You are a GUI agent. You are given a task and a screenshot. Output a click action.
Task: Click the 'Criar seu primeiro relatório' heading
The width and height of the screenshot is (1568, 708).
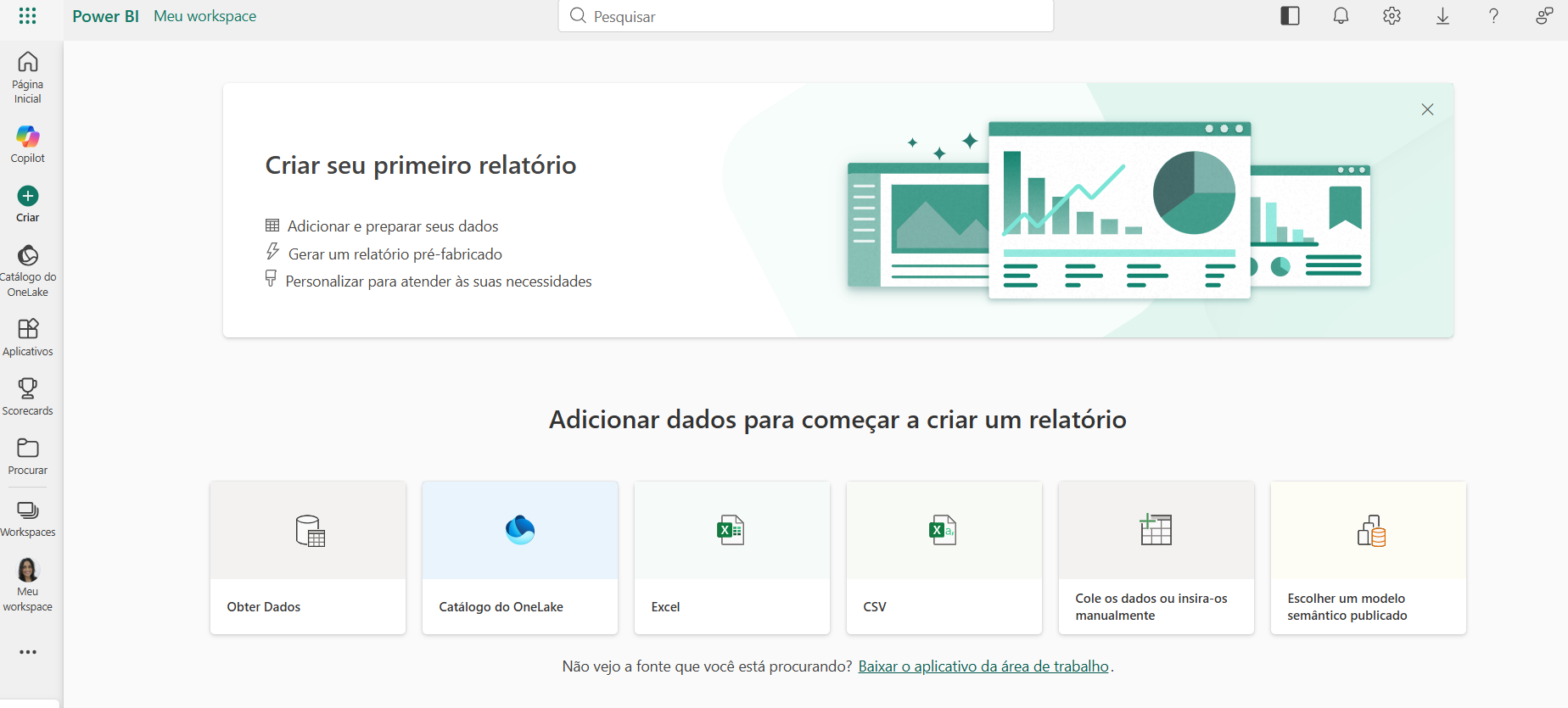click(421, 164)
